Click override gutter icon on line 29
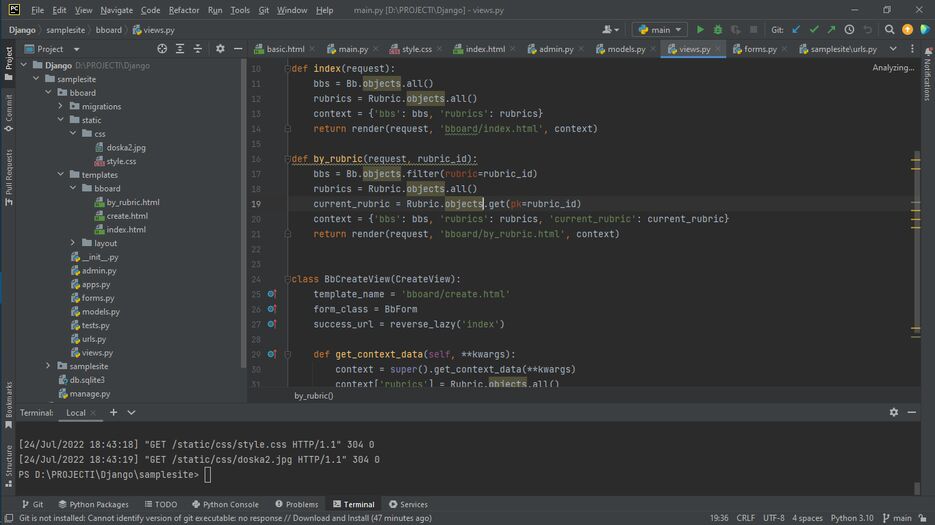935x525 pixels. 272,354
